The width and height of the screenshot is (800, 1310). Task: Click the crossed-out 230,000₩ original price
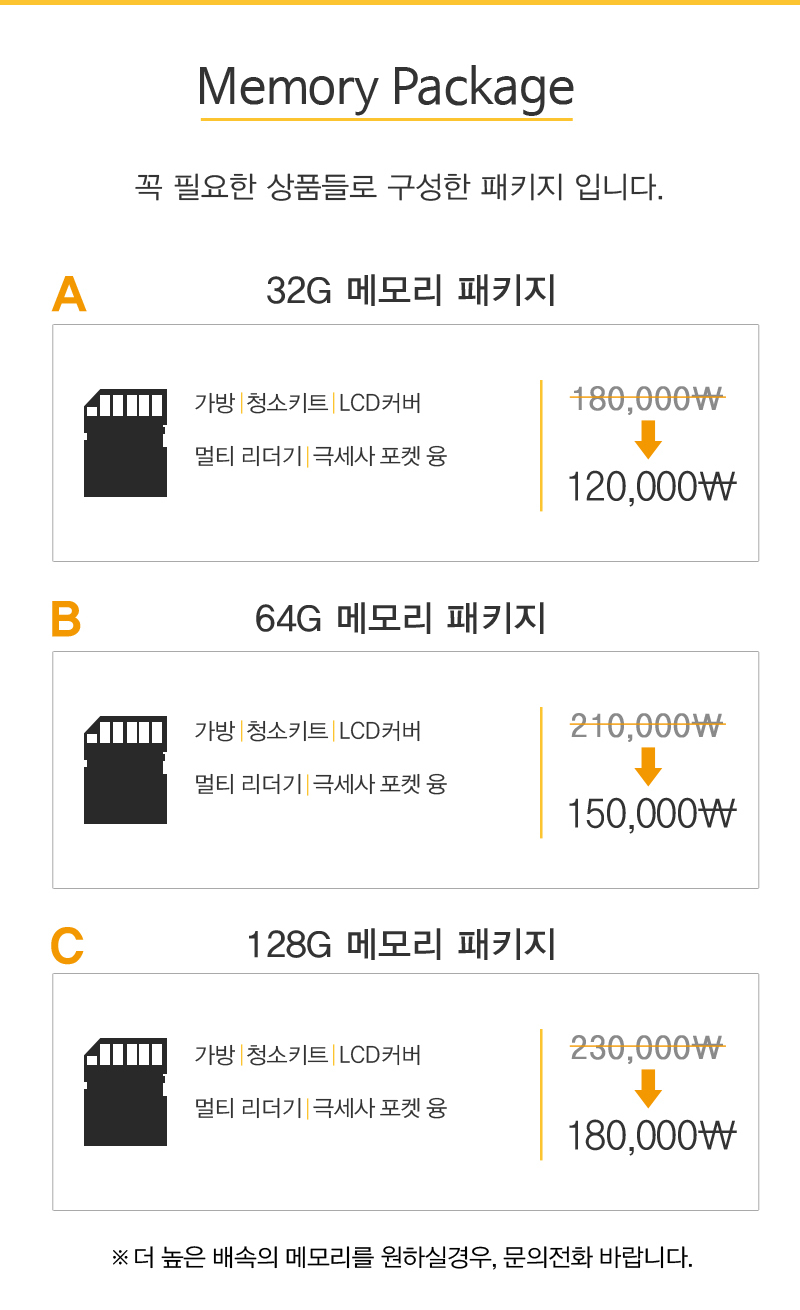(647, 1048)
